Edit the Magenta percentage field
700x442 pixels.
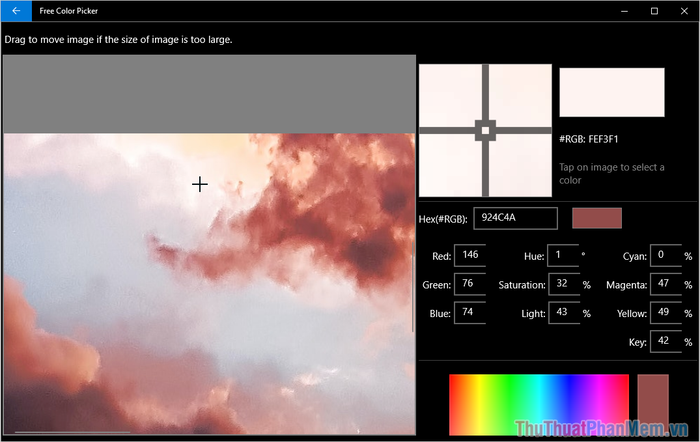pos(666,284)
